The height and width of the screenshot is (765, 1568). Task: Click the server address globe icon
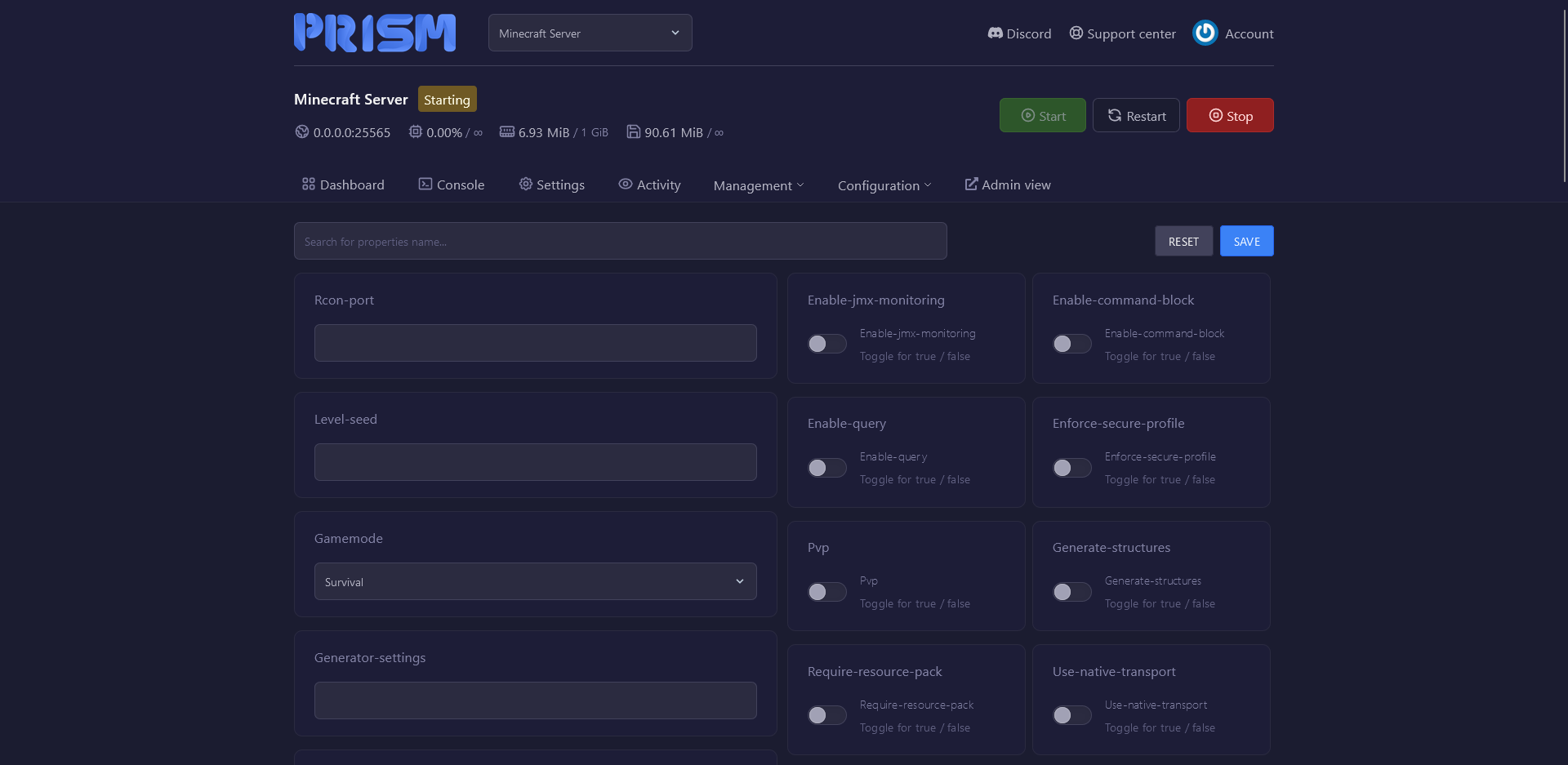pyautogui.click(x=302, y=131)
